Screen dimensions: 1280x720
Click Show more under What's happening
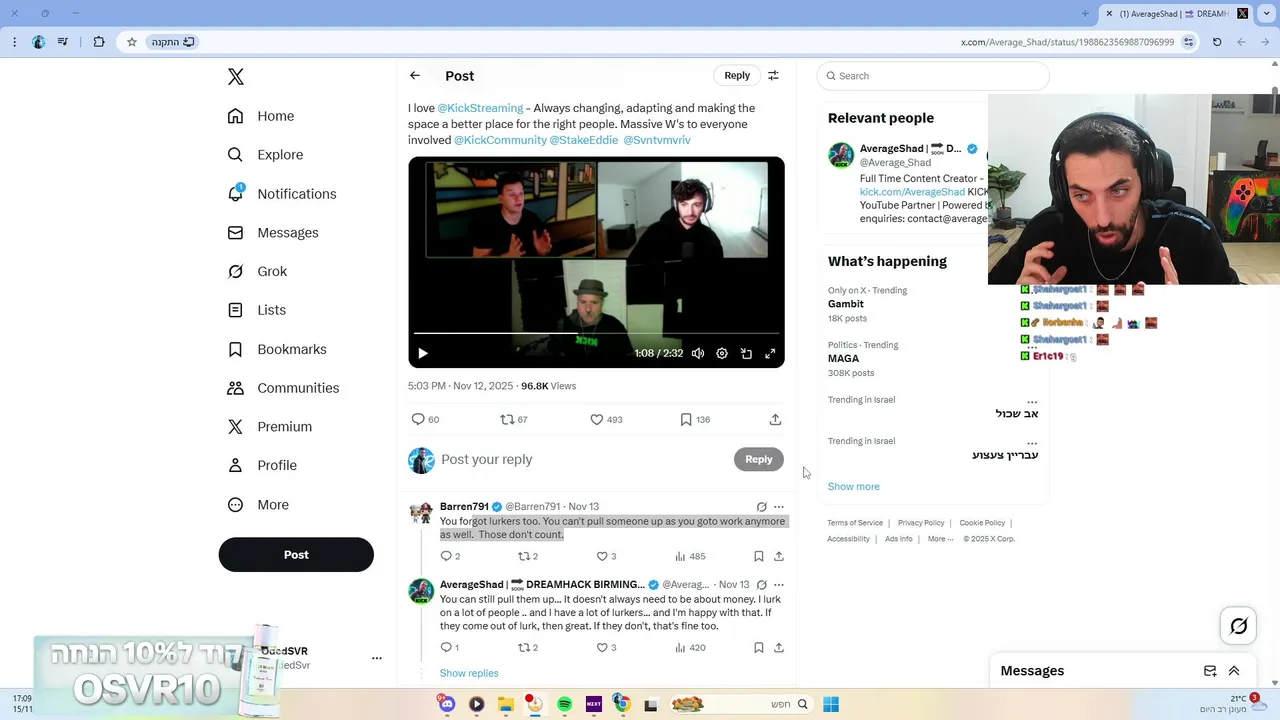click(854, 487)
